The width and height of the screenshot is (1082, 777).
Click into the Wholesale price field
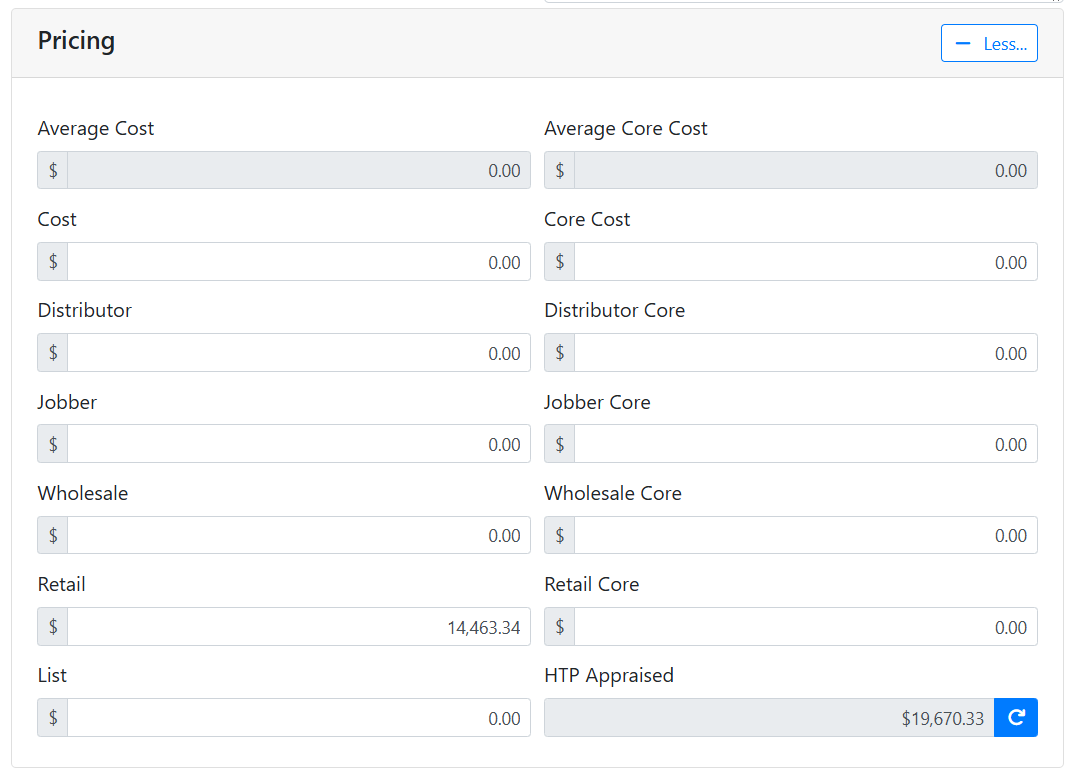pyautogui.click(x=298, y=535)
